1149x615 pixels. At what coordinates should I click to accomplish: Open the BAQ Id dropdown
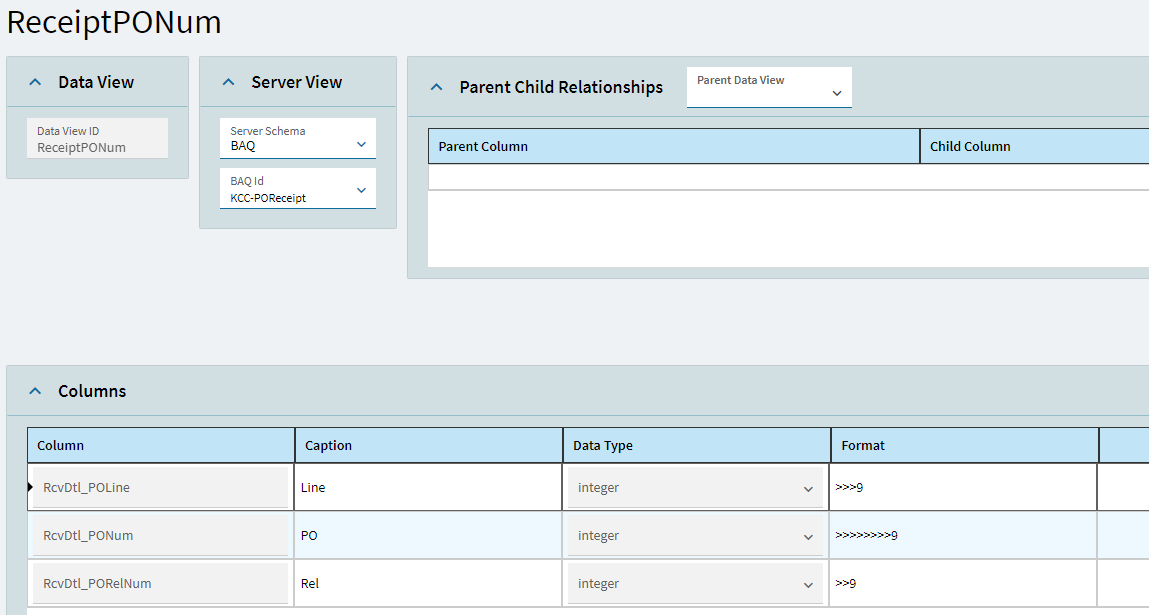point(361,190)
